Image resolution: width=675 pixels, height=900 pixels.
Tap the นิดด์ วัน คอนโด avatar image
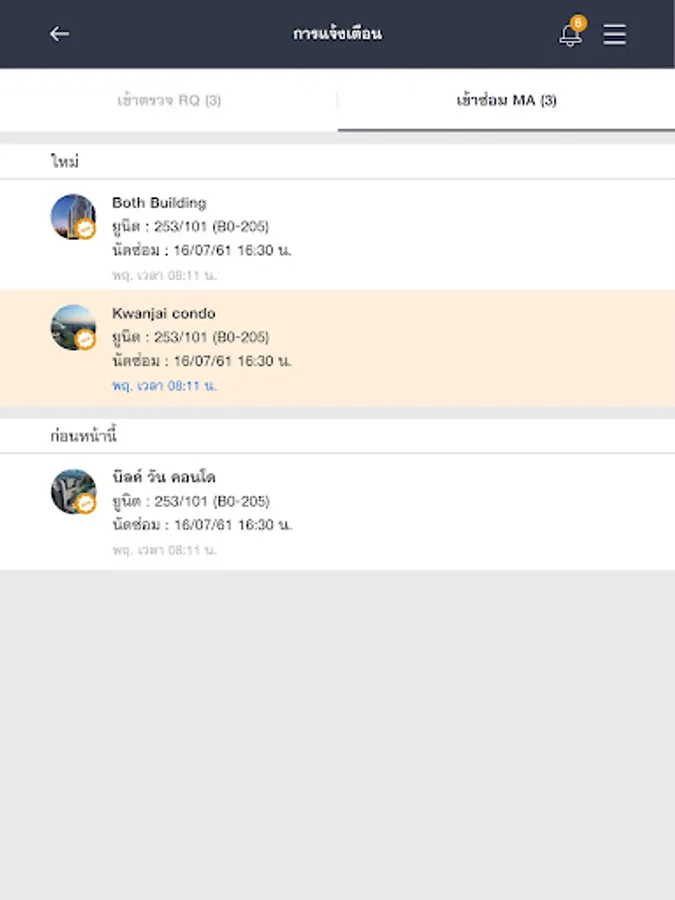pos(72,490)
